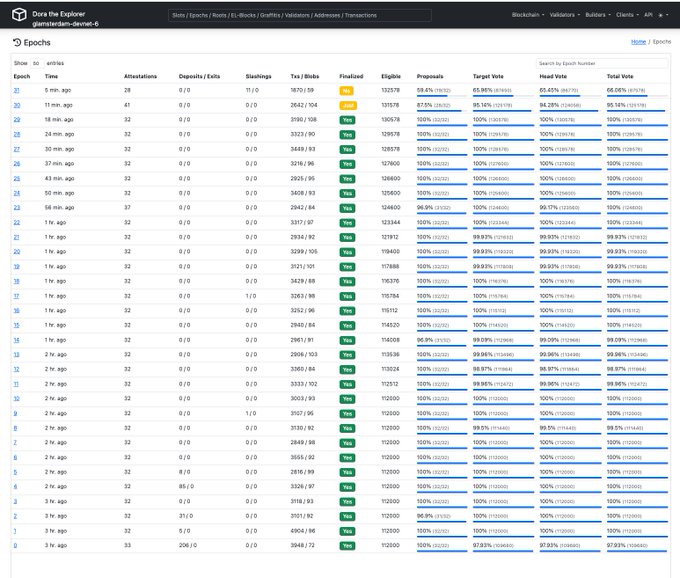Click the yellow Just badge for epoch 30

tap(348, 105)
